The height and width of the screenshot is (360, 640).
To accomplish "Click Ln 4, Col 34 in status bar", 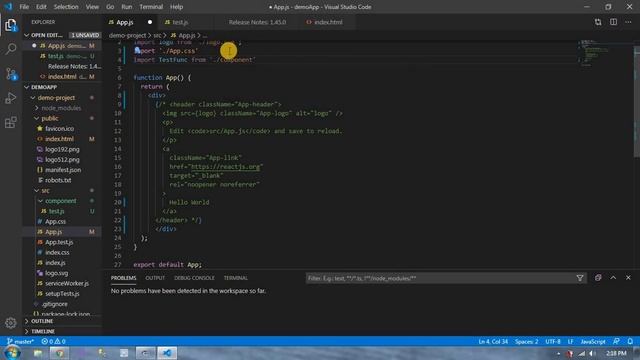I will pos(493,341).
